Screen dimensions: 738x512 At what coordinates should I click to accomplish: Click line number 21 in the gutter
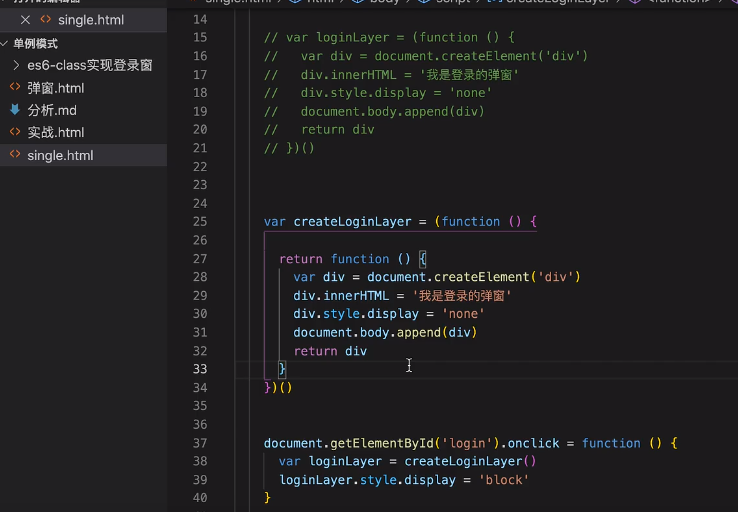click(200, 148)
